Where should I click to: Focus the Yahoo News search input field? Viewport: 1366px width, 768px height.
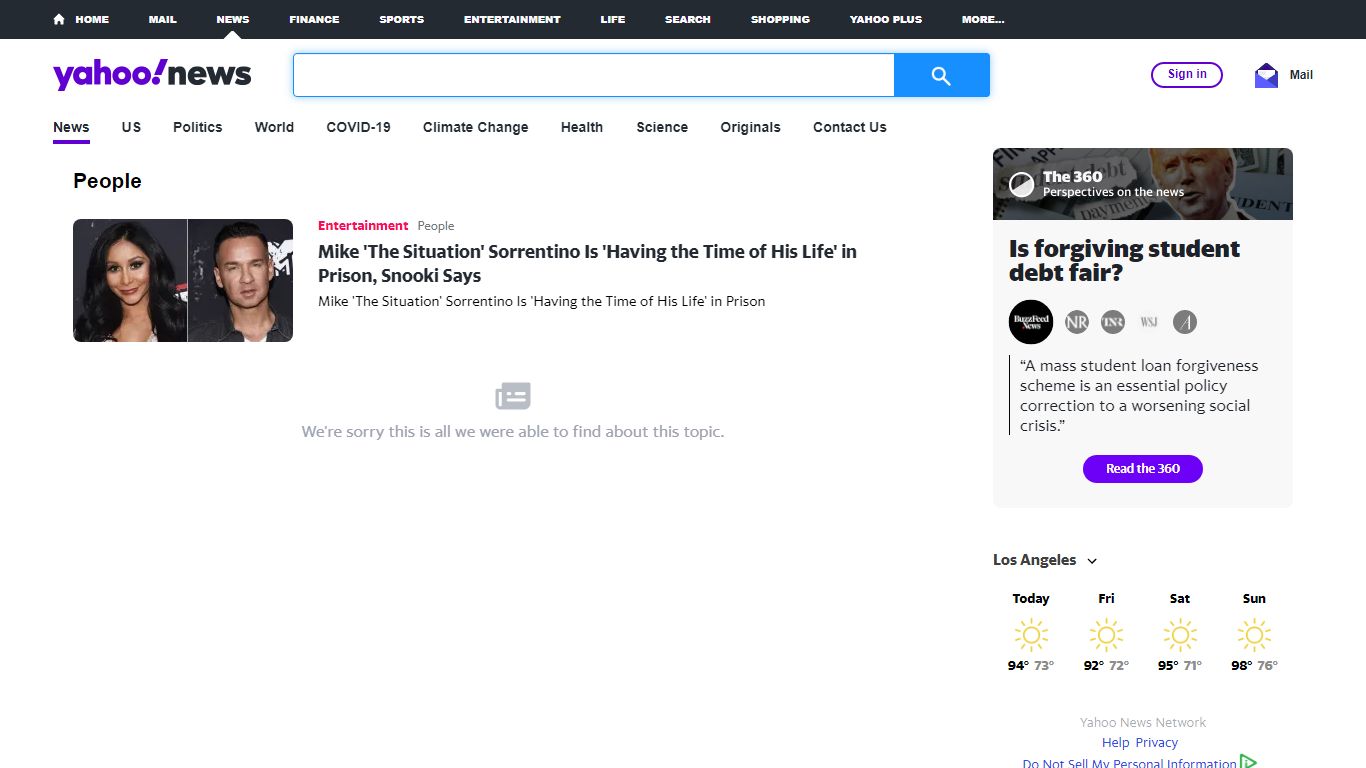tap(593, 75)
